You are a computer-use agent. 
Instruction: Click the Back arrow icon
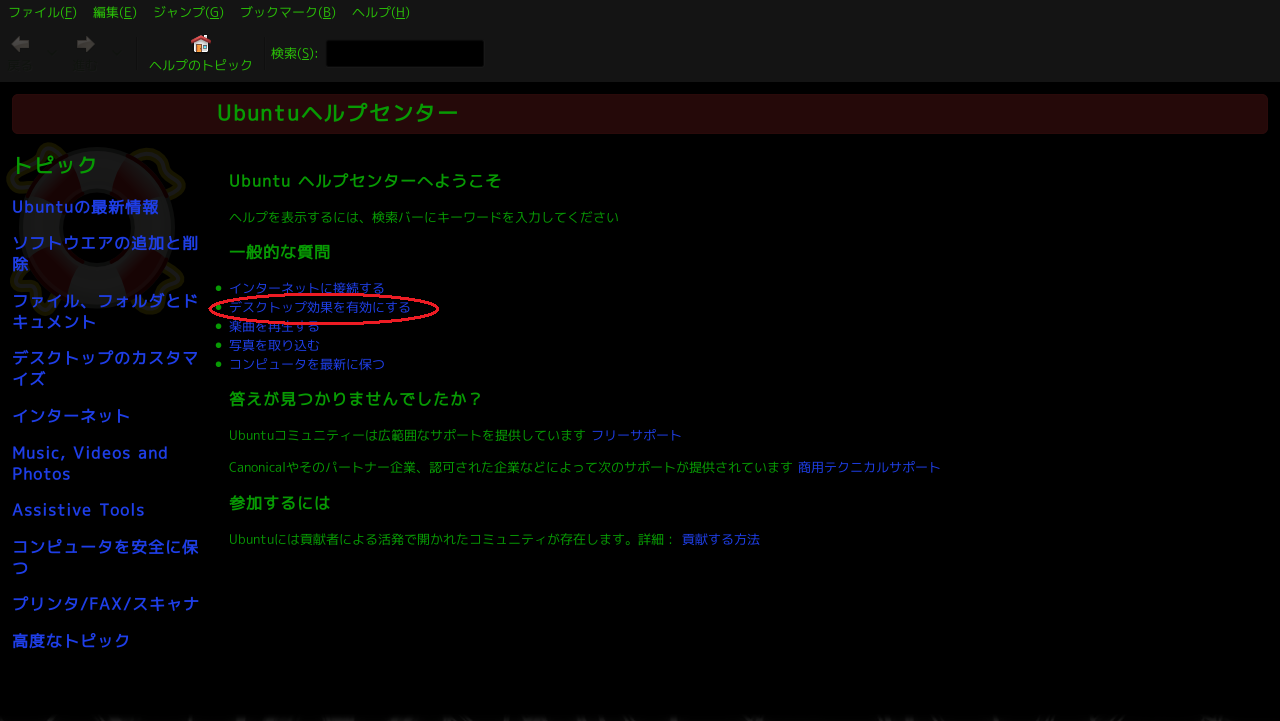20,44
